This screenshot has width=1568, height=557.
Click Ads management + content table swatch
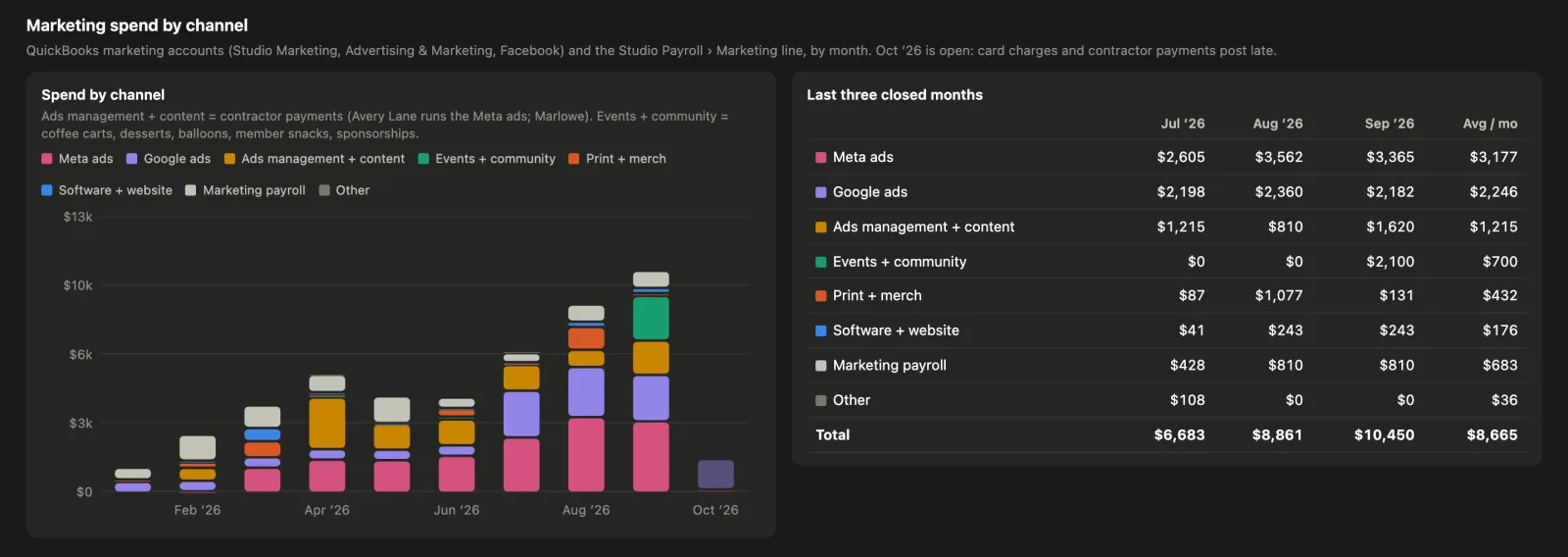[821, 227]
